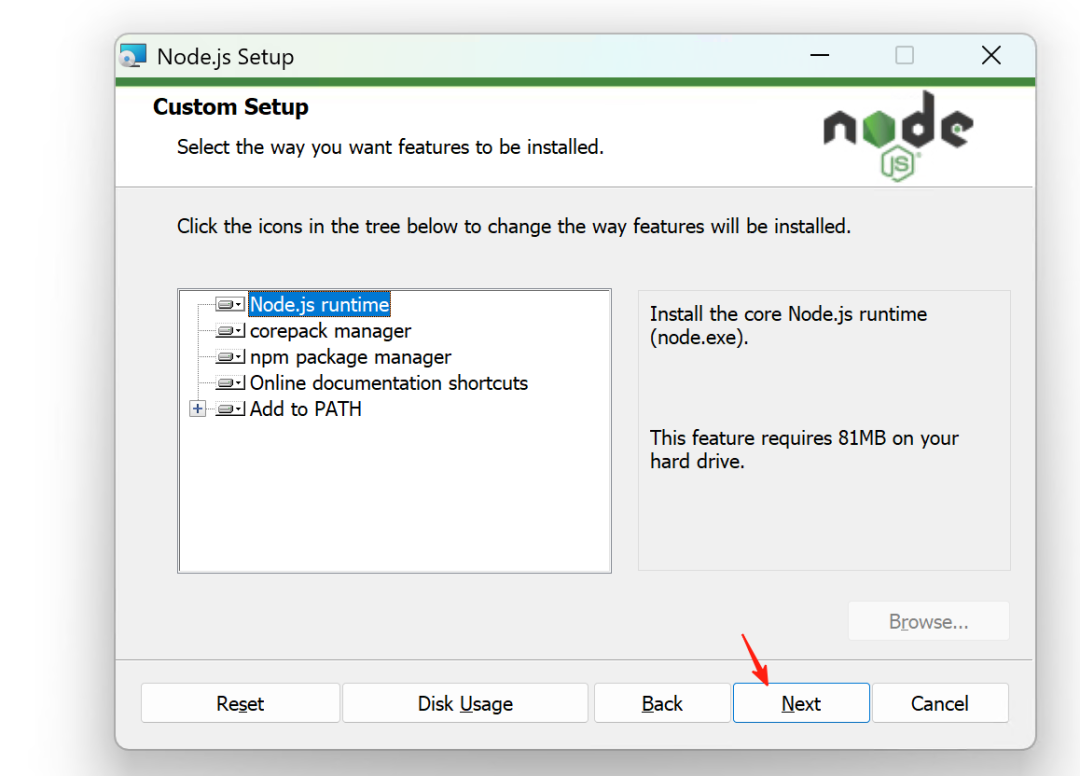
Task: Proceed with the Next button
Action: pos(801,703)
